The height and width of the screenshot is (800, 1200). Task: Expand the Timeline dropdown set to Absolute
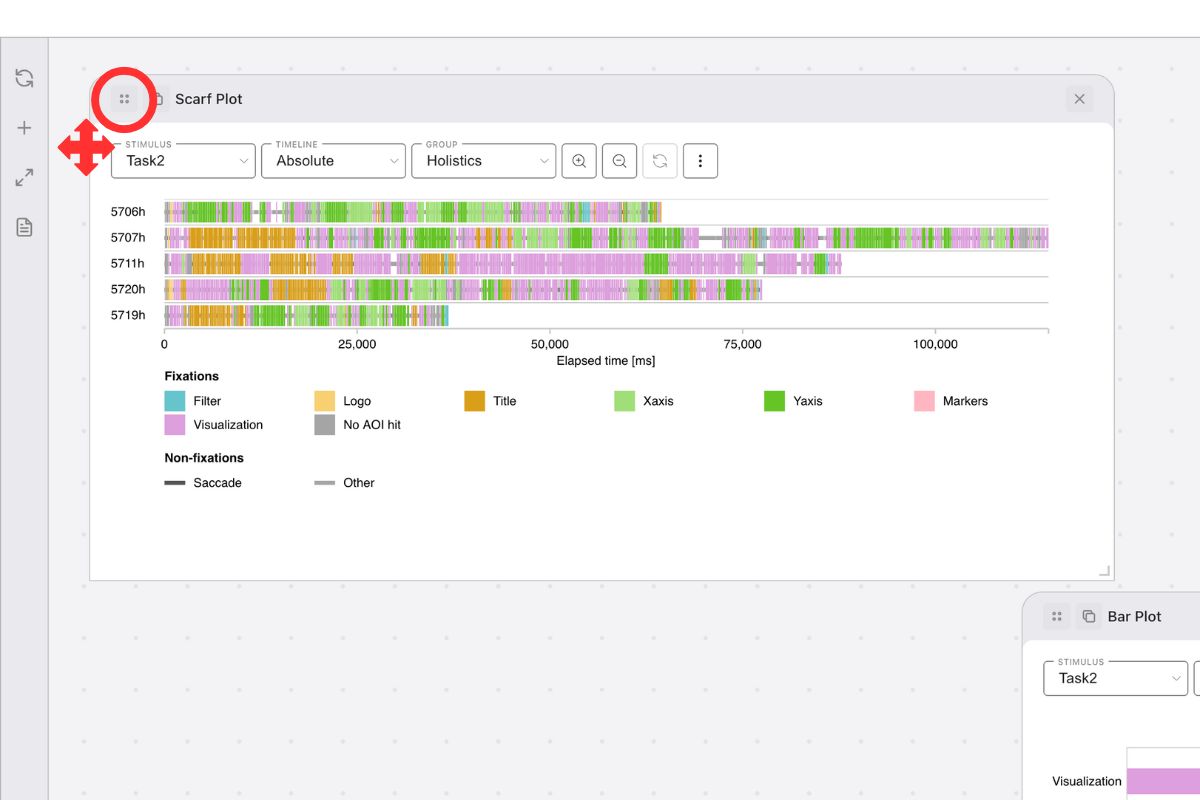click(x=333, y=160)
